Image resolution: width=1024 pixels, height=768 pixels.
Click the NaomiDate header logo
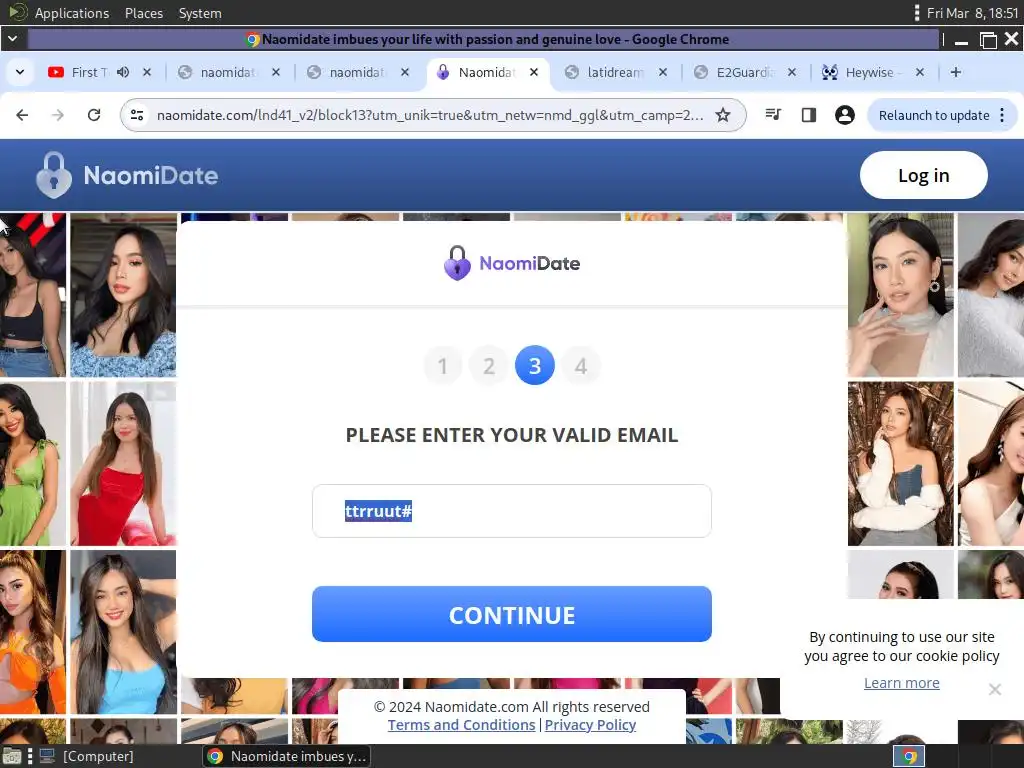(x=127, y=175)
